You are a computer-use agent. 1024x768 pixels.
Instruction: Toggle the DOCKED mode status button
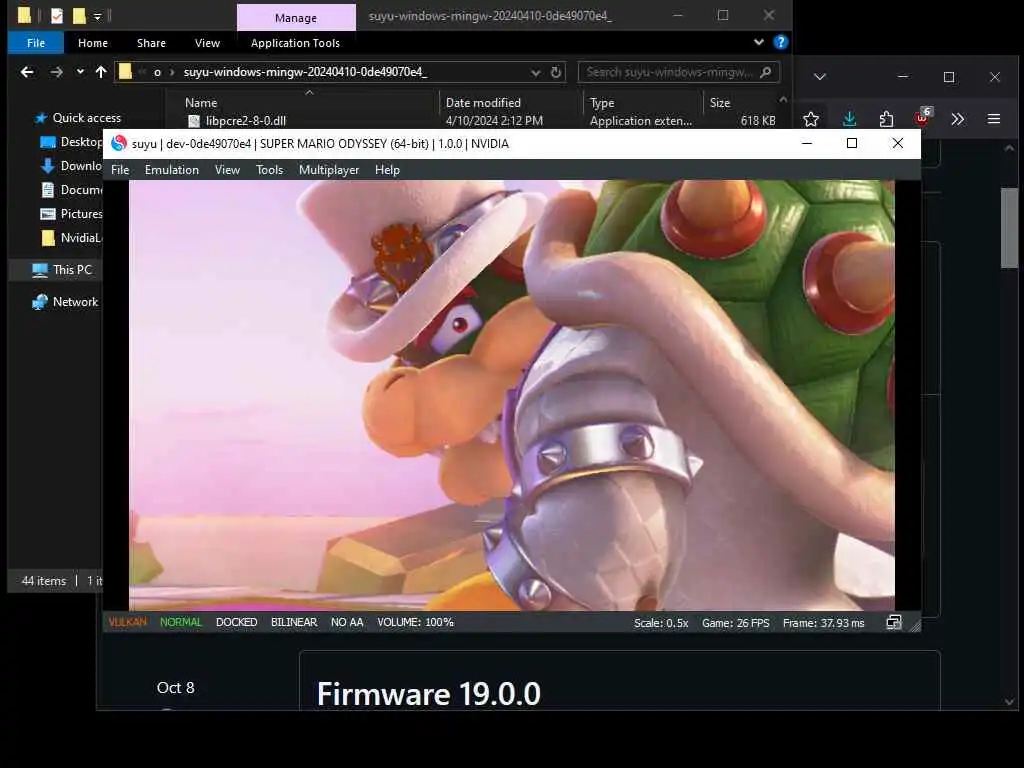(236, 622)
